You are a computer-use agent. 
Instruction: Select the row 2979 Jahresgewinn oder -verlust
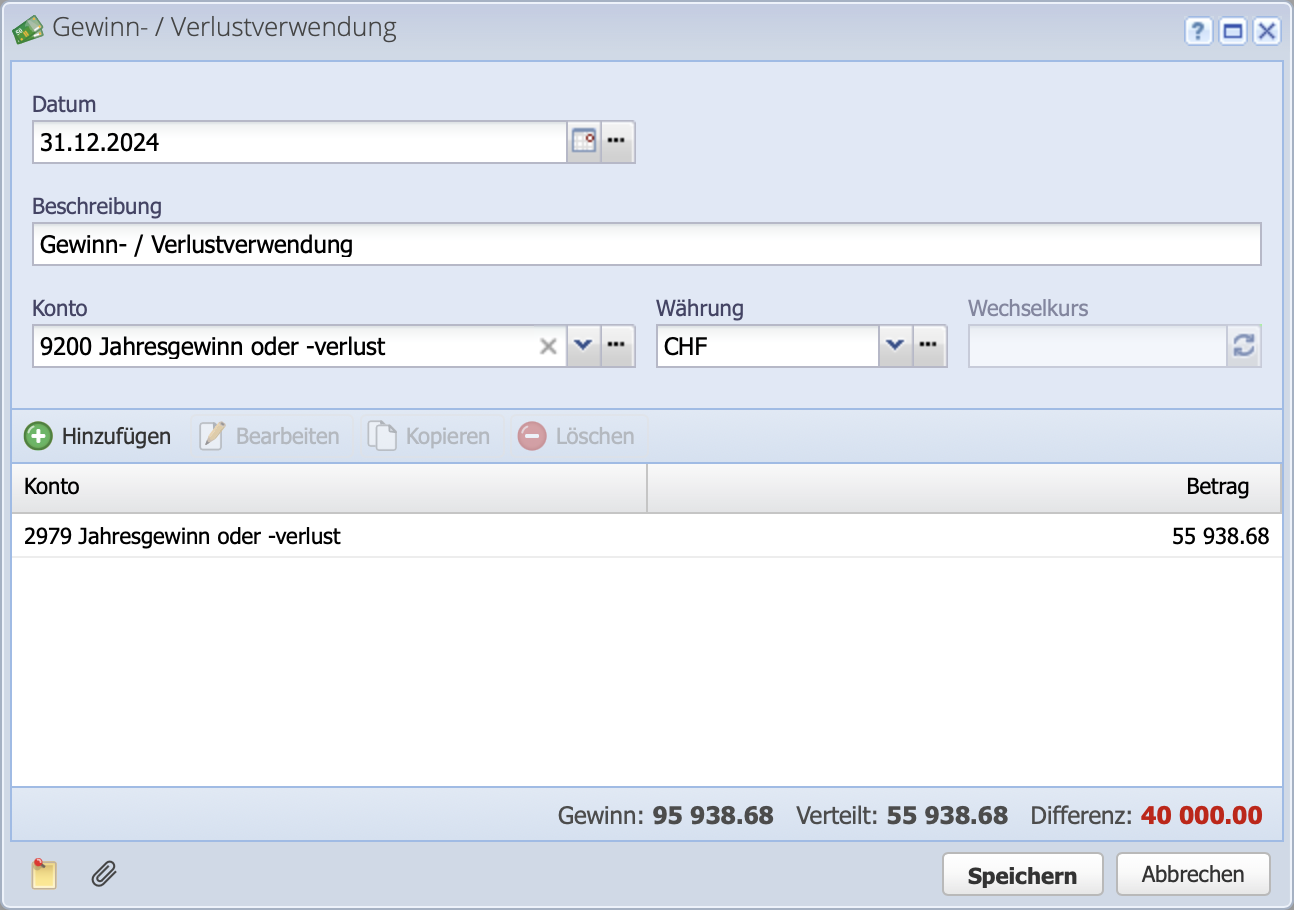tap(180, 536)
